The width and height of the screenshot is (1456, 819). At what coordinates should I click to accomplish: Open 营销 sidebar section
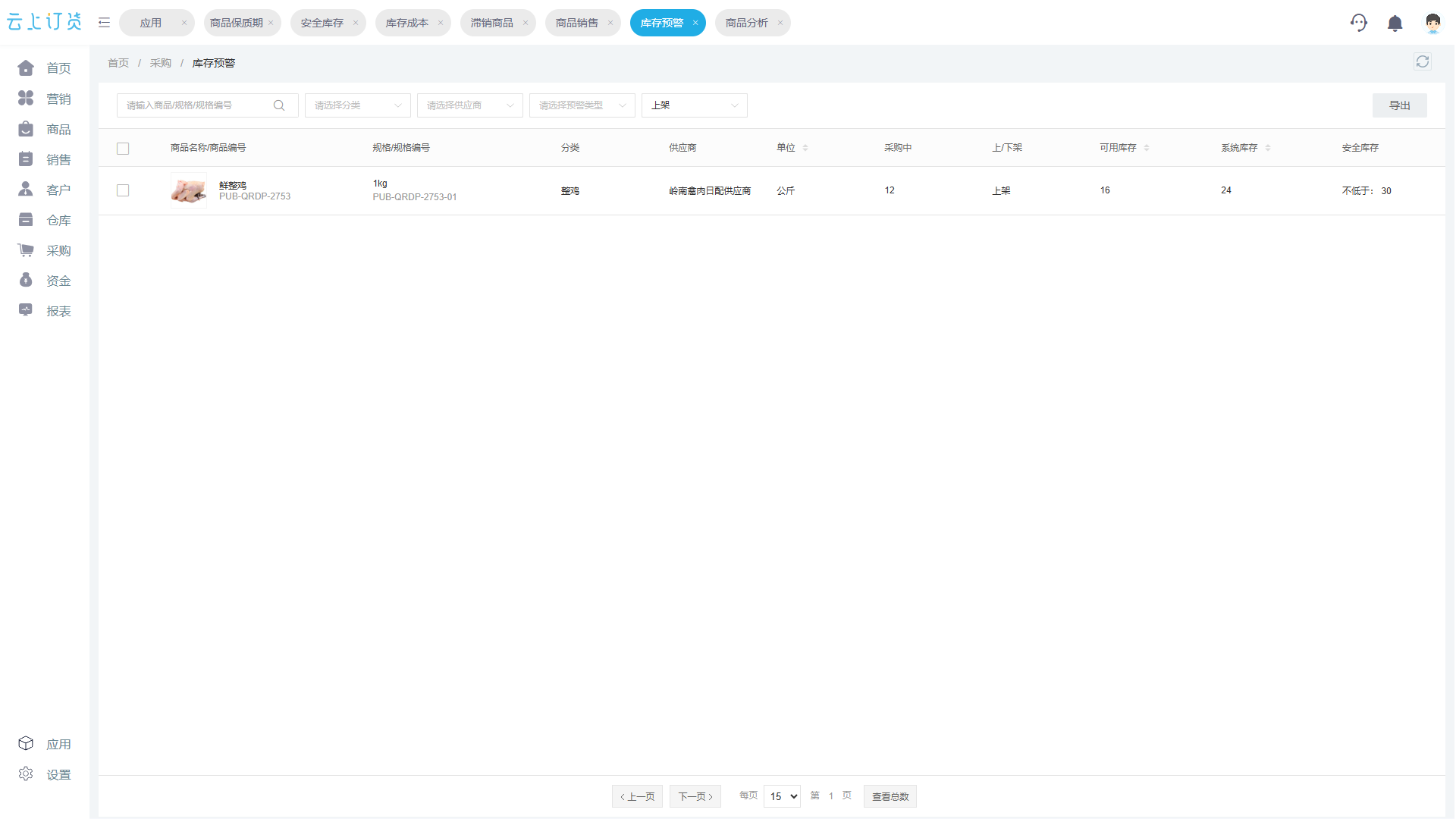pos(45,99)
